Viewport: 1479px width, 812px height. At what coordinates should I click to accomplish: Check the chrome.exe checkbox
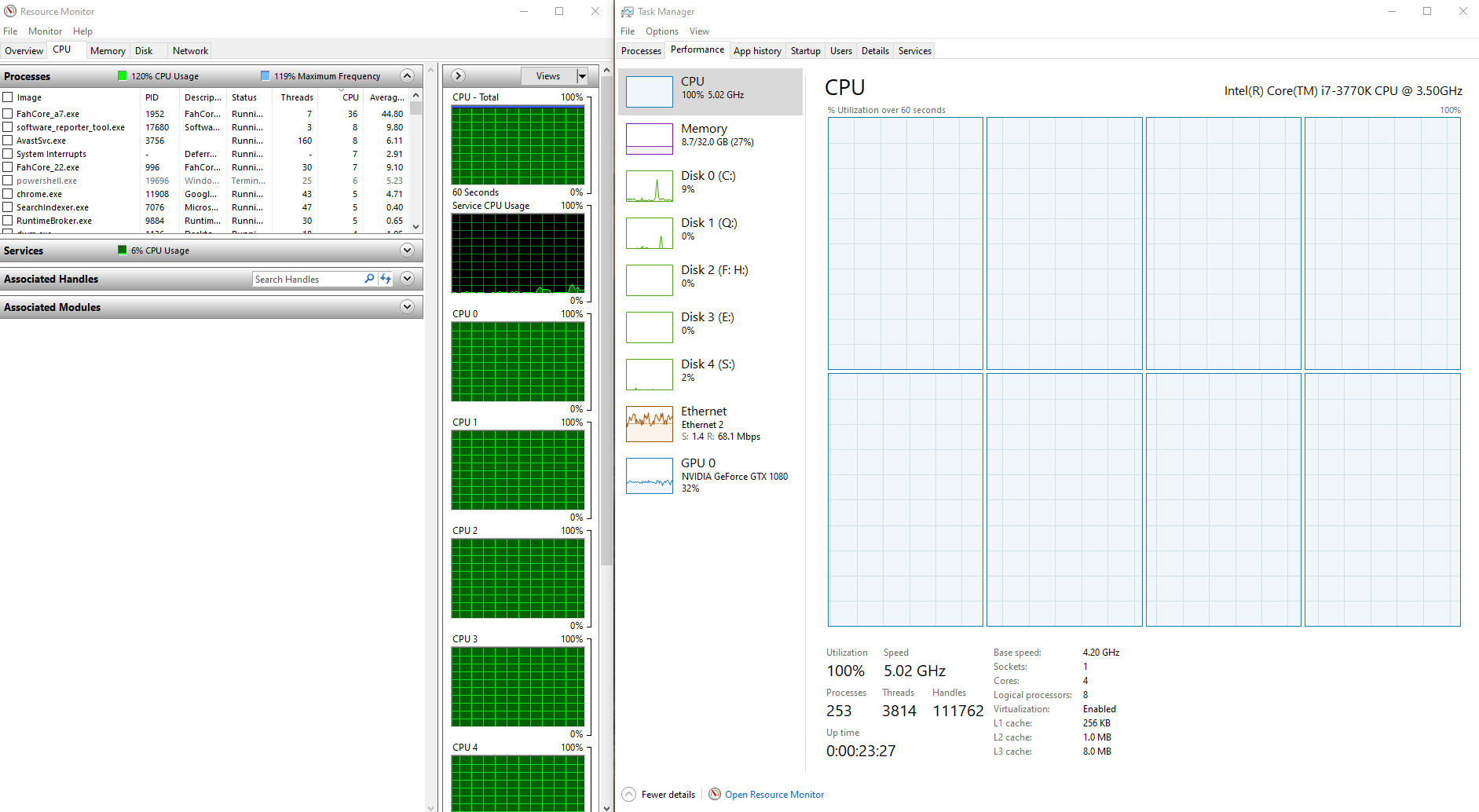[x=8, y=194]
